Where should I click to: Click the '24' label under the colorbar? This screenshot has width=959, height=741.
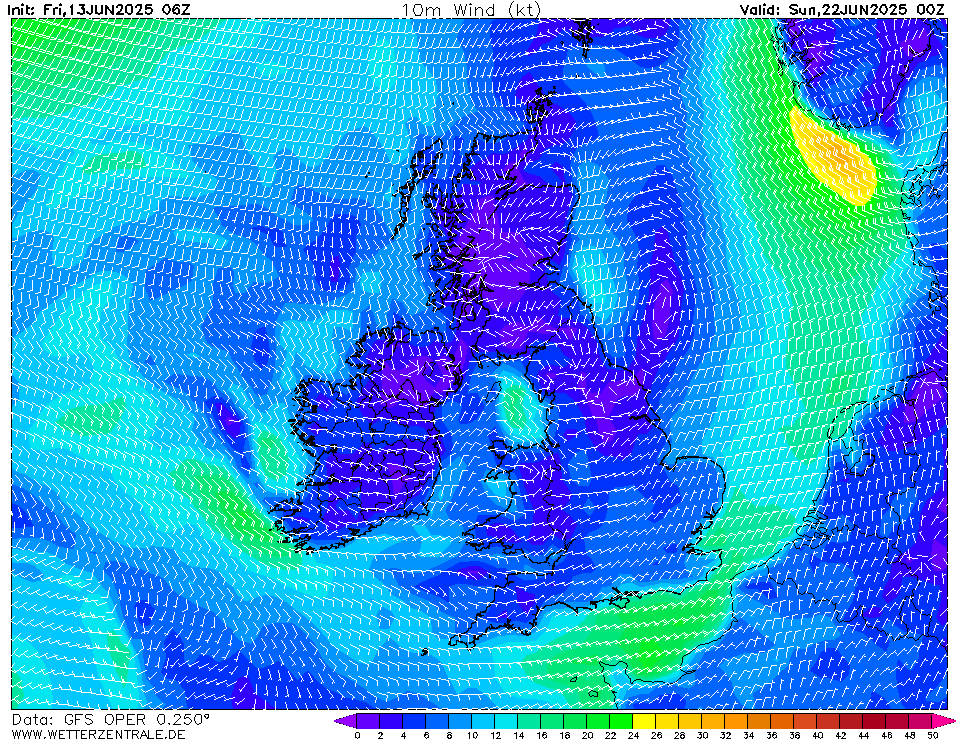pyautogui.click(x=633, y=735)
